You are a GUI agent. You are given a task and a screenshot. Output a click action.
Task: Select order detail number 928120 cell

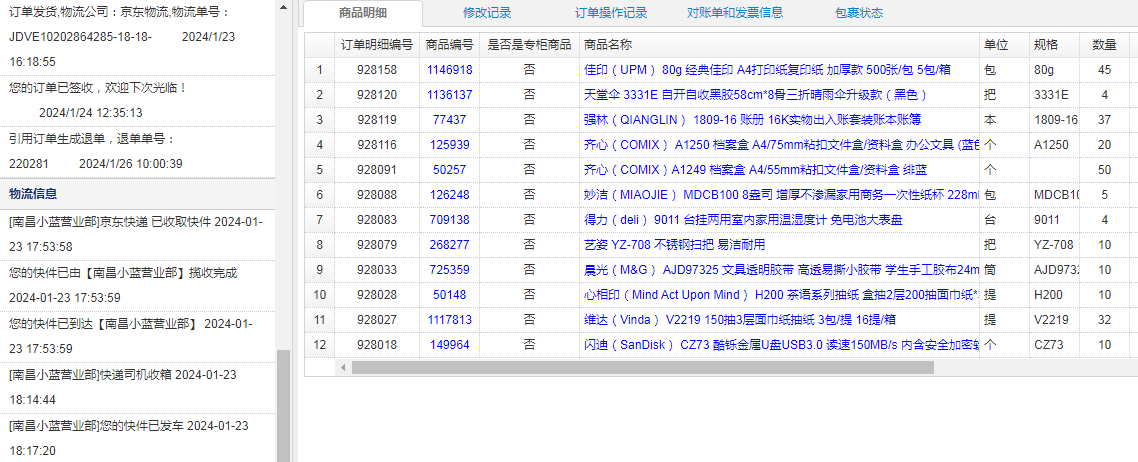[377, 95]
